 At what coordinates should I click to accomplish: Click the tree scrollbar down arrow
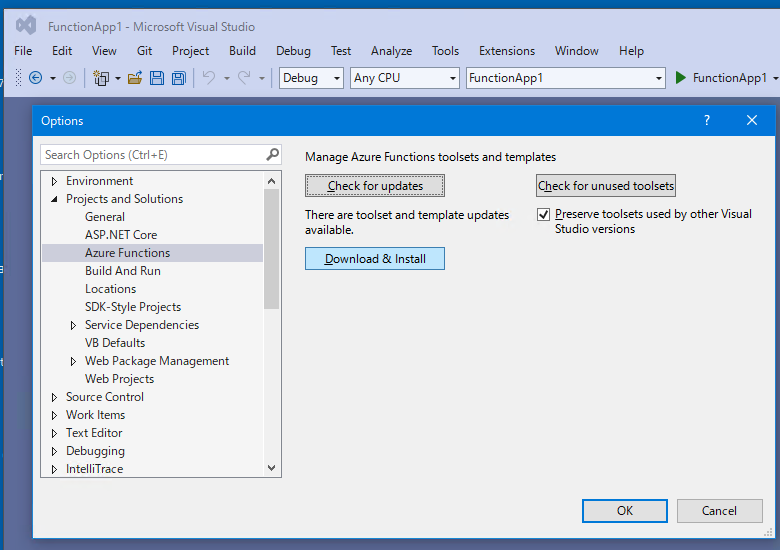pyautogui.click(x=271, y=468)
